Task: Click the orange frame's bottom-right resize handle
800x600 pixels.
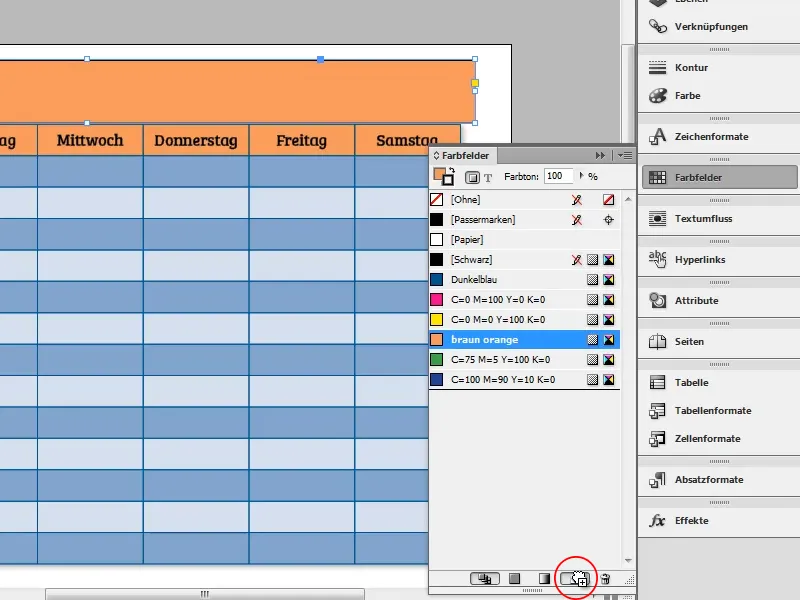Action: (x=475, y=123)
